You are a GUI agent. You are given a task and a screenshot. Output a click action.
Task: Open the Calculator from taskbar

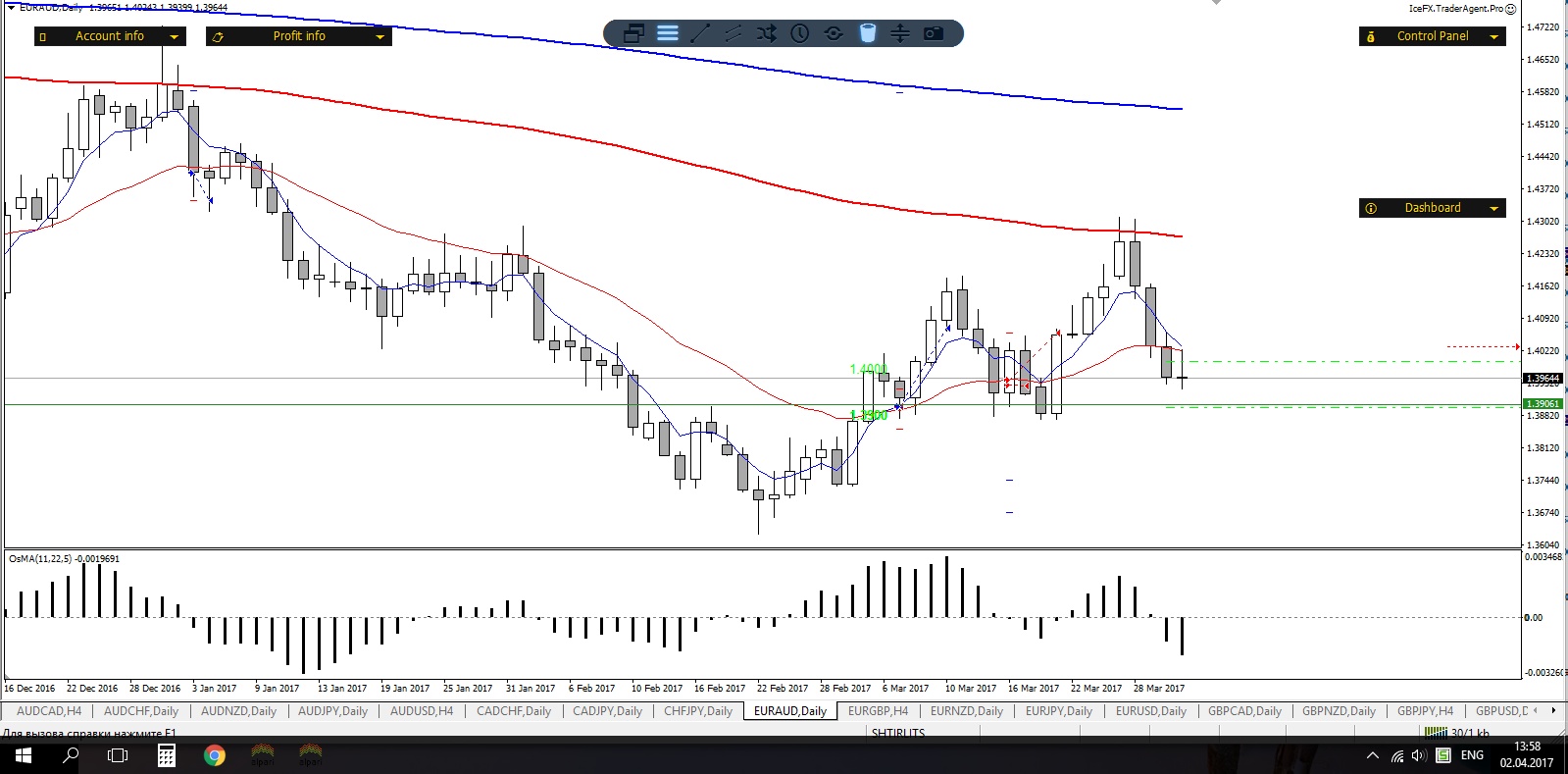167,755
